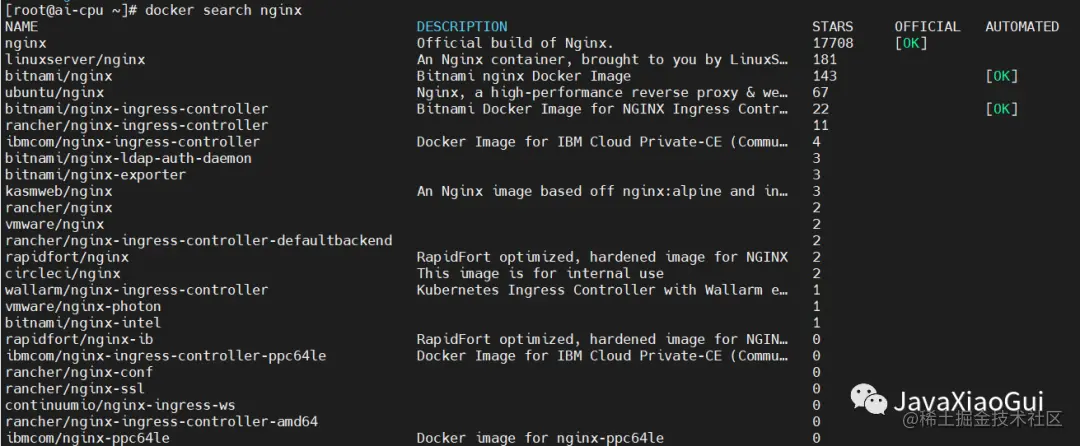Select the 'bitnami/nginx-intel' image name
The width and height of the screenshot is (1080, 446).
[83, 323]
